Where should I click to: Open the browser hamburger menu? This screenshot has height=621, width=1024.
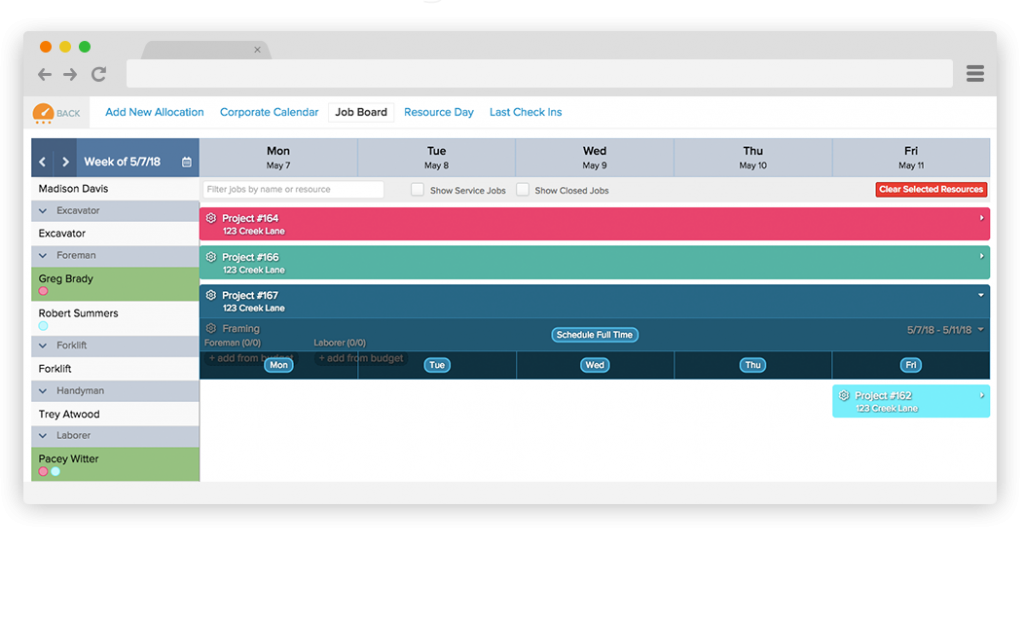pyautogui.click(x=975, y=74)
